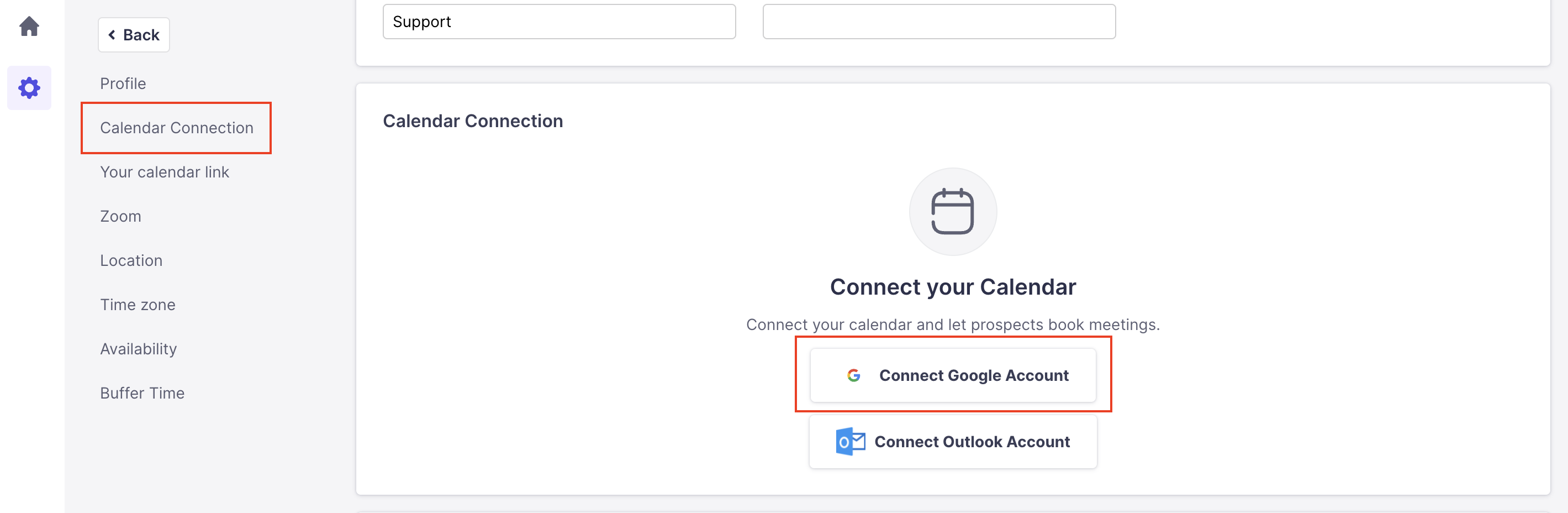
Task: Open Your calendar link settings
Action: tap(165, 172)
